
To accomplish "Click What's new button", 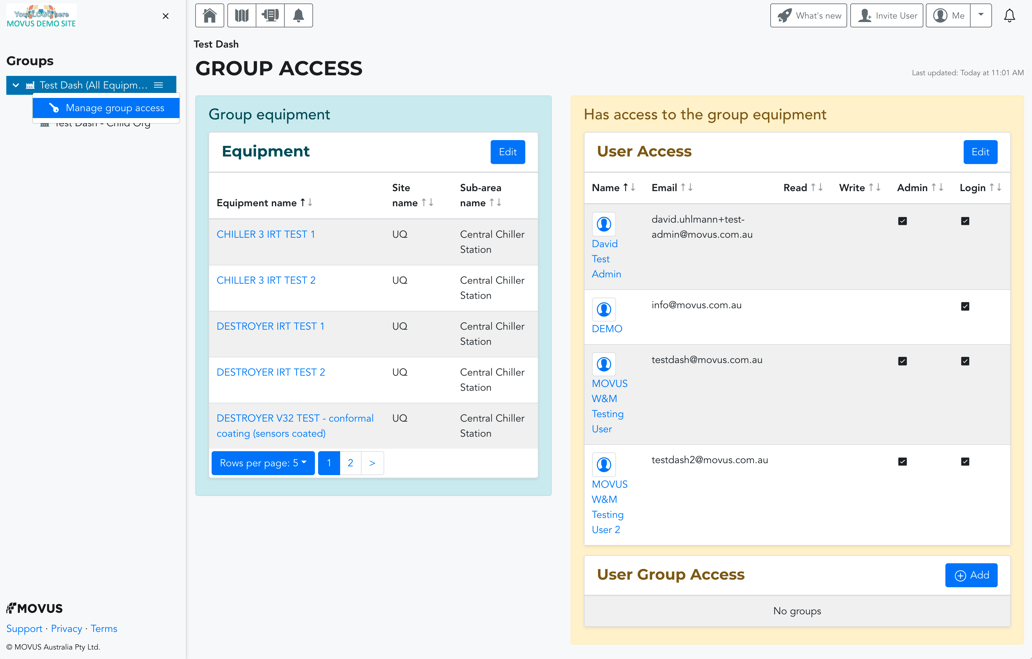I will [x=808, y=15].
